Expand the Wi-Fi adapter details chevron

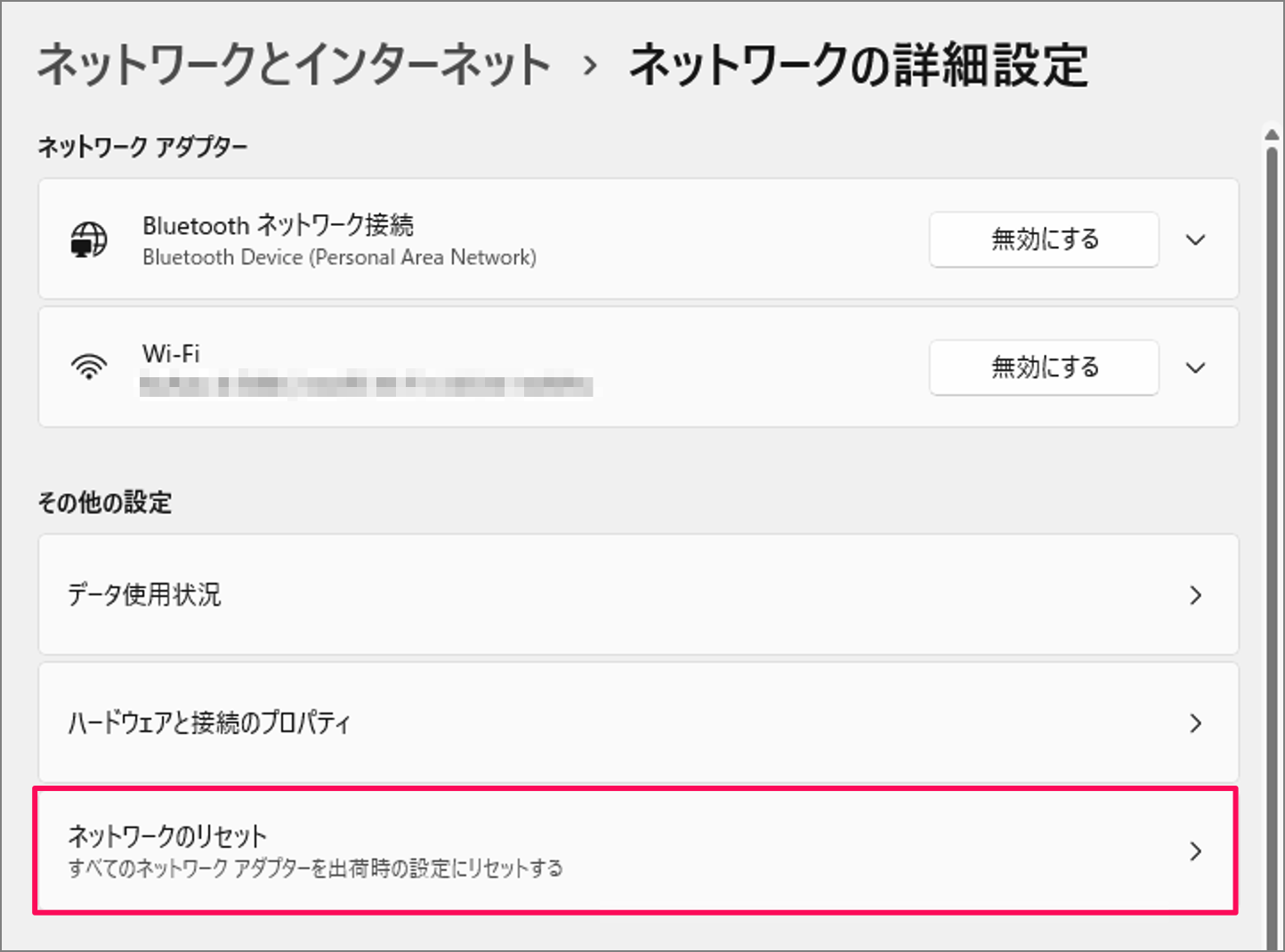point(1196,367)
